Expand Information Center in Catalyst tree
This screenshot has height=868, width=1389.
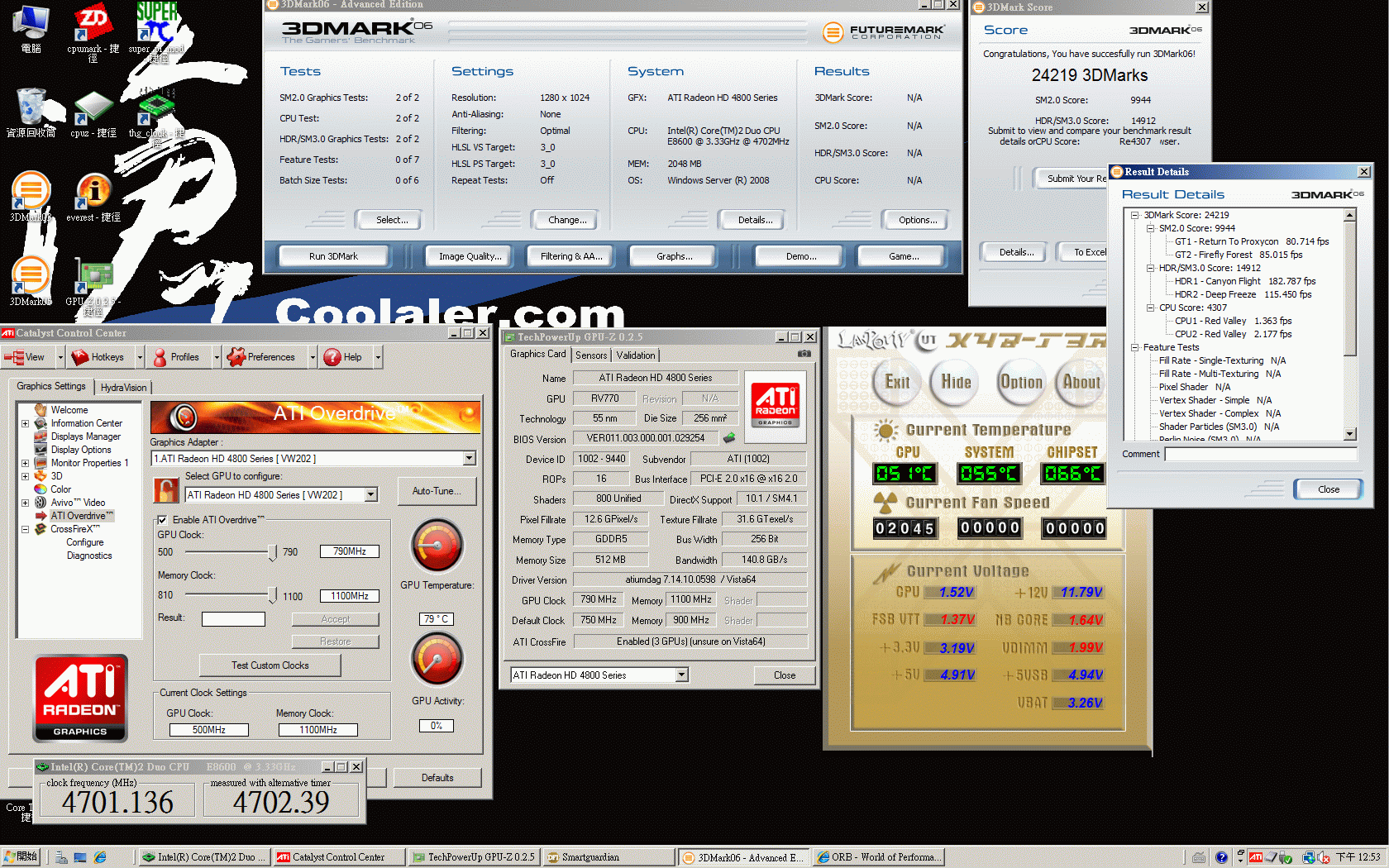tap(25, 423)
